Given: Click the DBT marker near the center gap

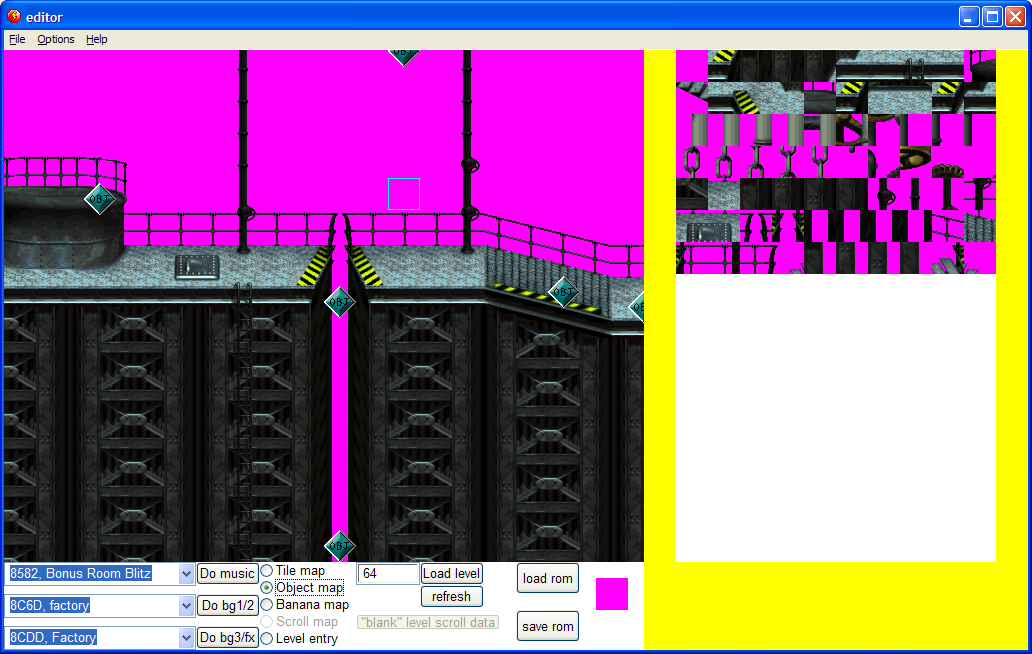Looking at the screenshot, I should click(x=339, y=302).
